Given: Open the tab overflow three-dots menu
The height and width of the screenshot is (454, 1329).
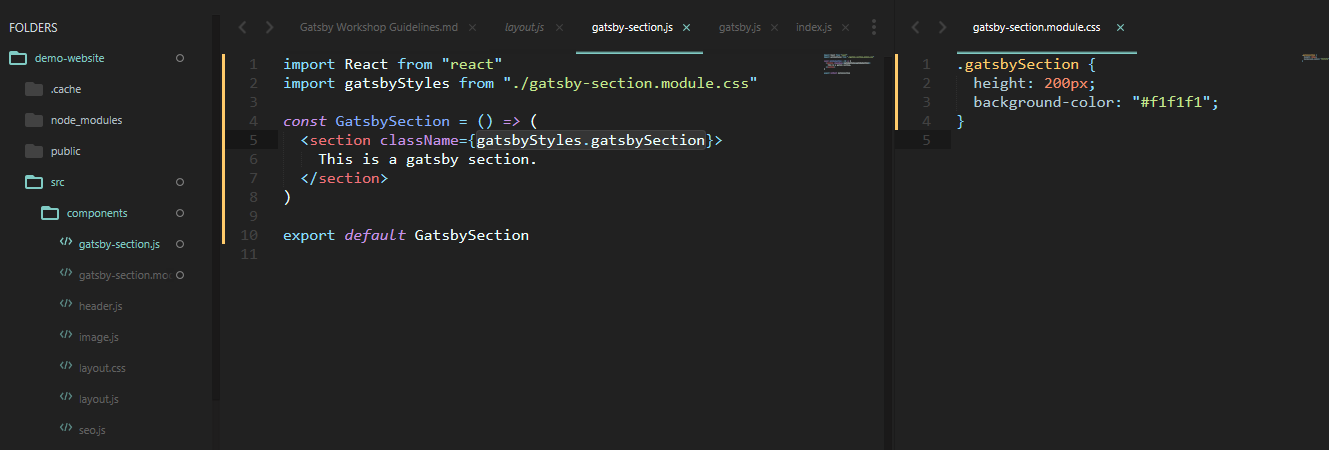Looking at the screenshot, I should [x=874, y=27].
